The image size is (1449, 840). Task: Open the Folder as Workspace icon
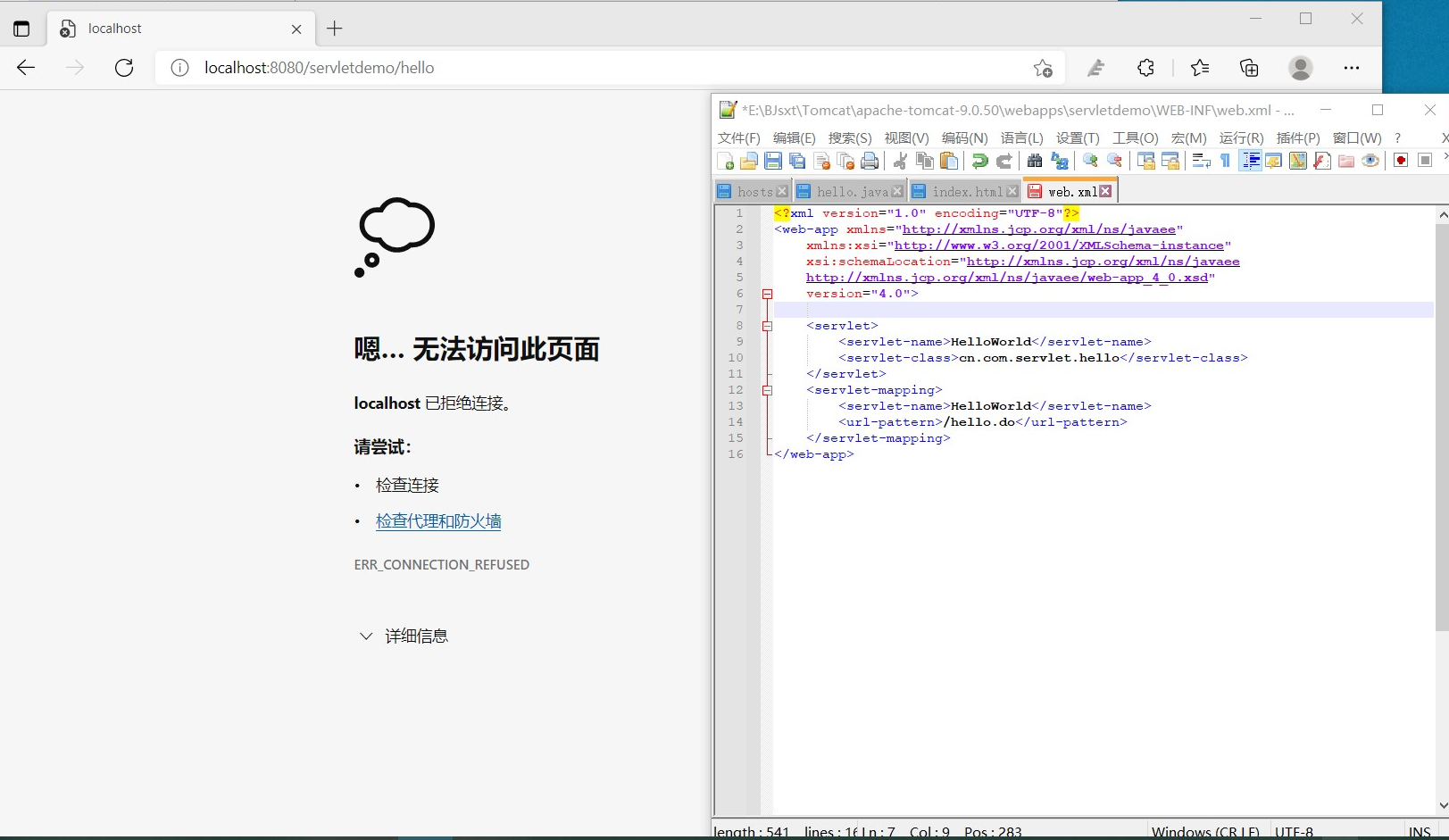(1346, 161)
